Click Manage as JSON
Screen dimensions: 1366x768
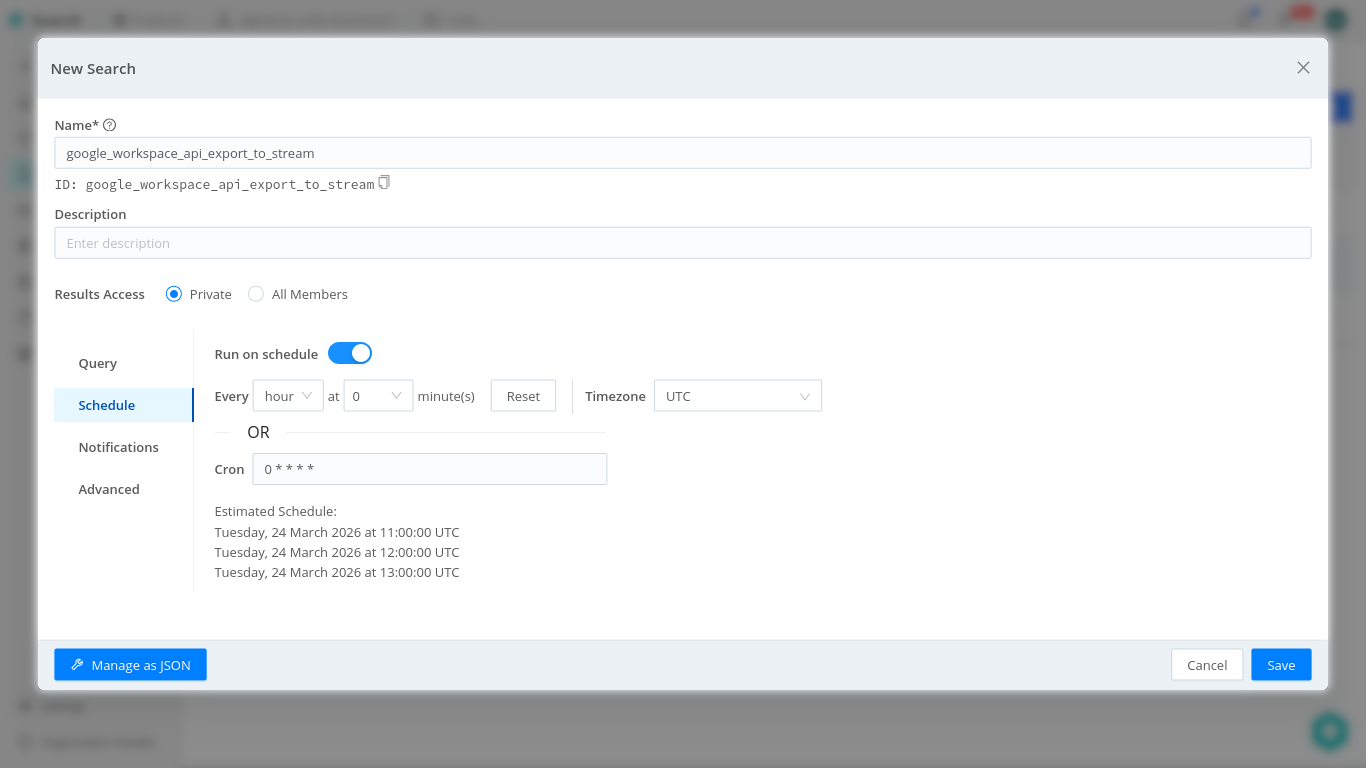coord(130,664)
